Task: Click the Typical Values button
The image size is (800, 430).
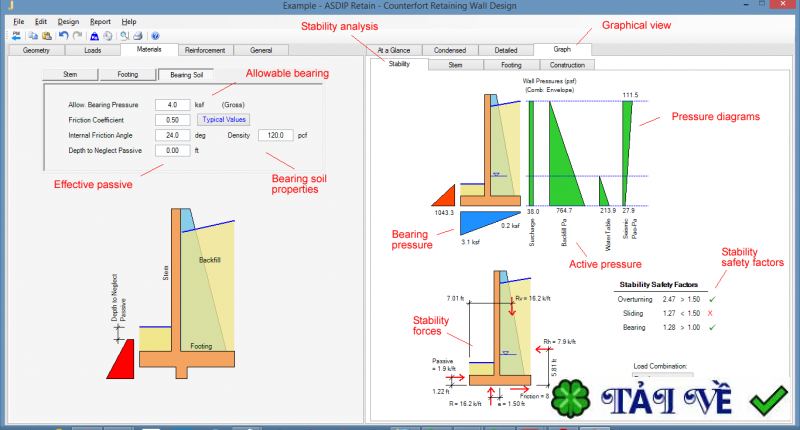Action: click(x=223, y=119)
